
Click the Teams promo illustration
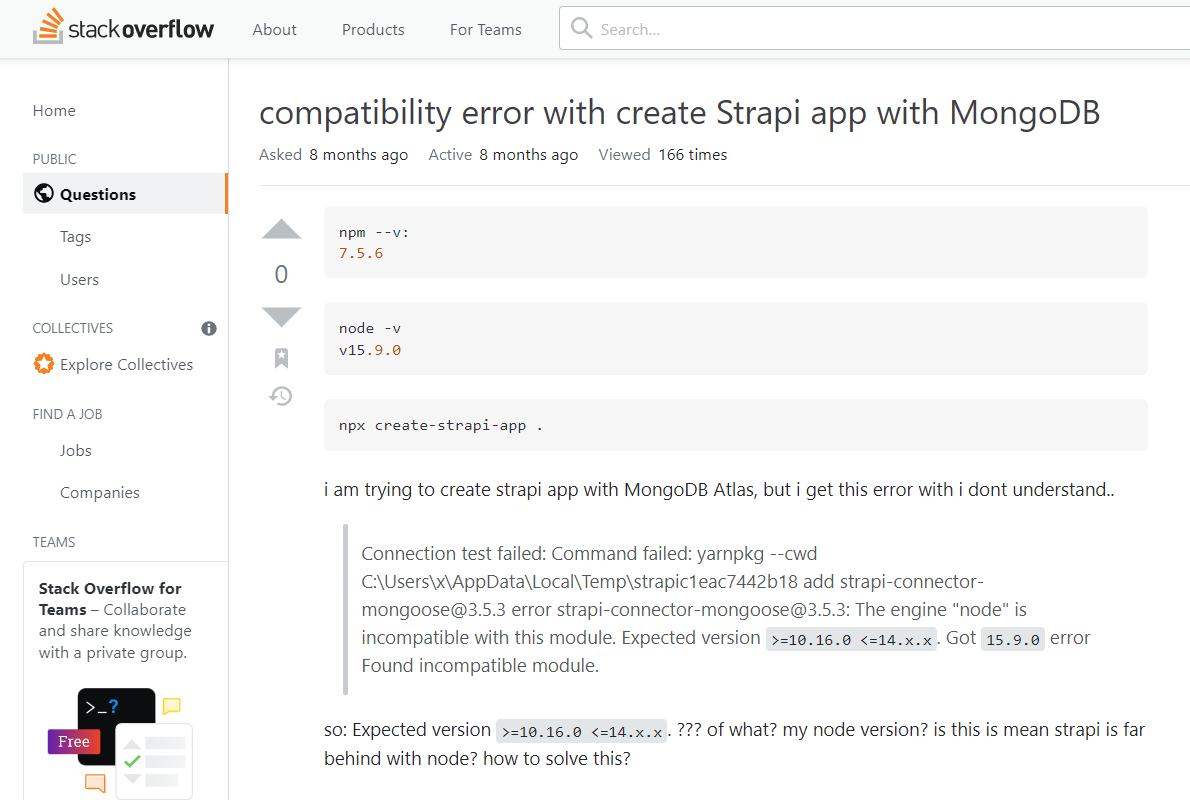pos(120,742)
